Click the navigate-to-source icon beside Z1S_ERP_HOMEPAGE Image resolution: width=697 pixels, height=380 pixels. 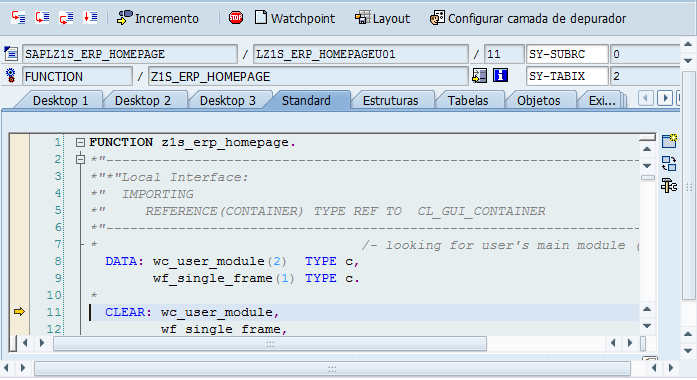pos(479,76)
